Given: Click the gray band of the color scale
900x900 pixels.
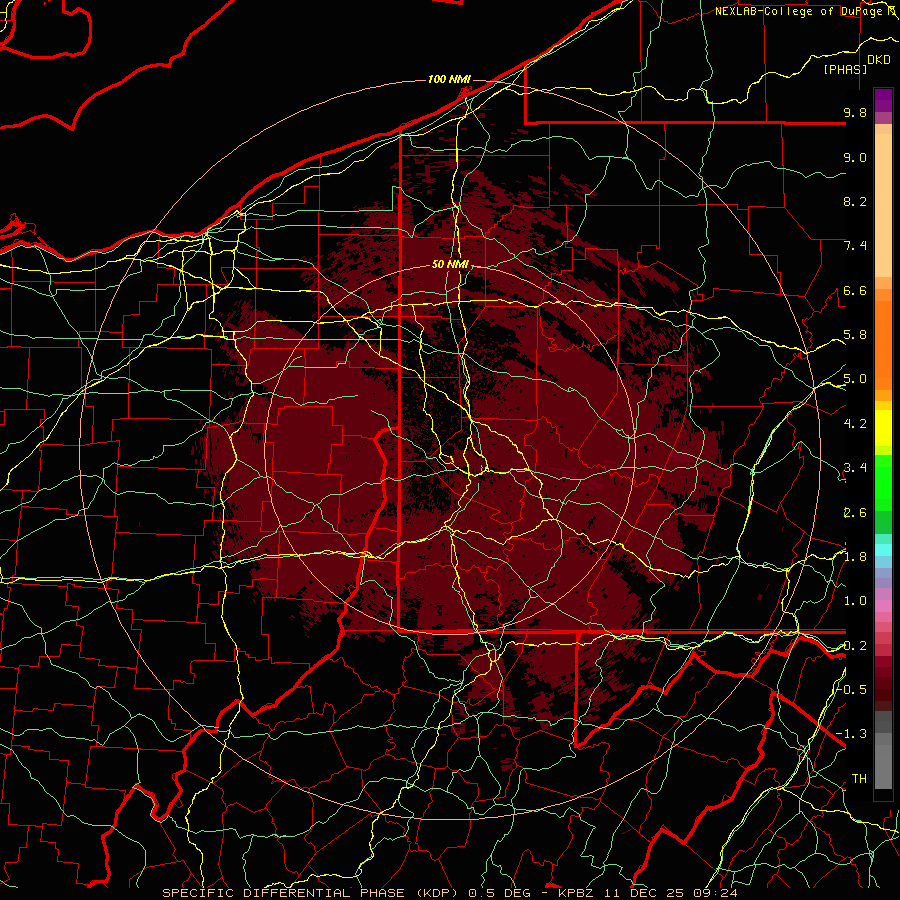Looking at the screenshot, I should [883, 750].
